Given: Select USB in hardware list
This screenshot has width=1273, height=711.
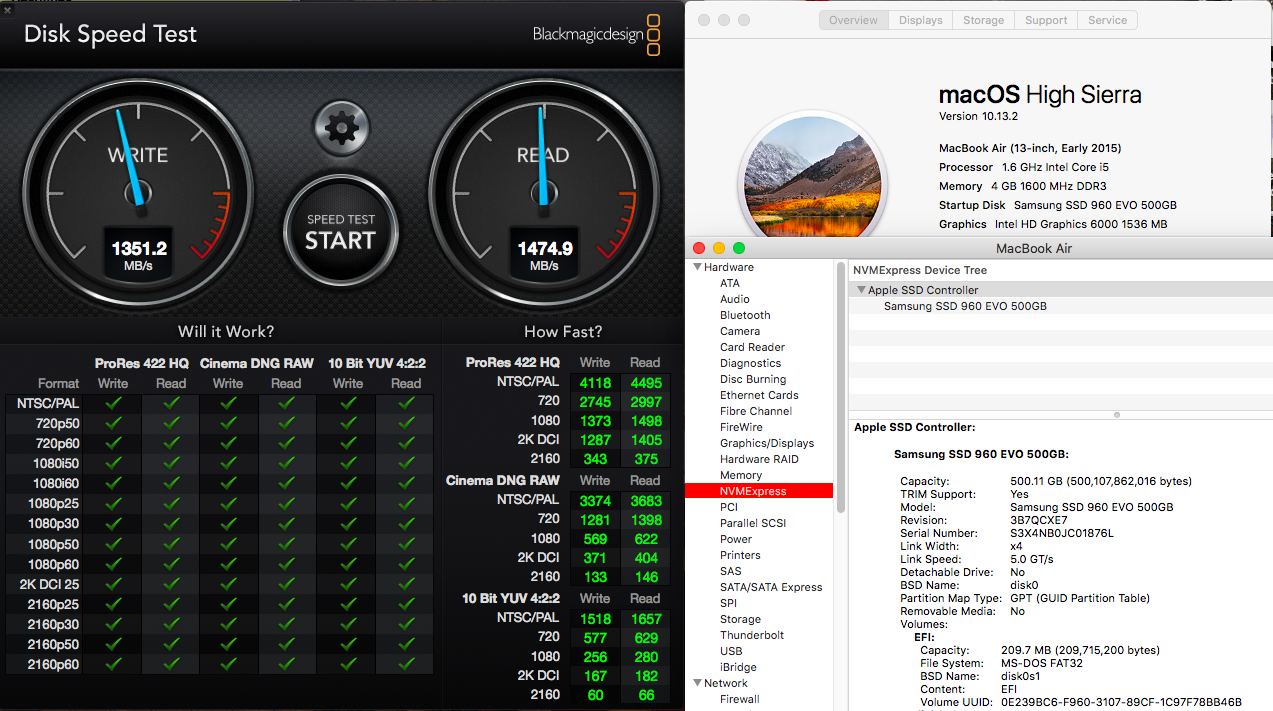Looking at the screenshot, I should click(x=731, y=651).
